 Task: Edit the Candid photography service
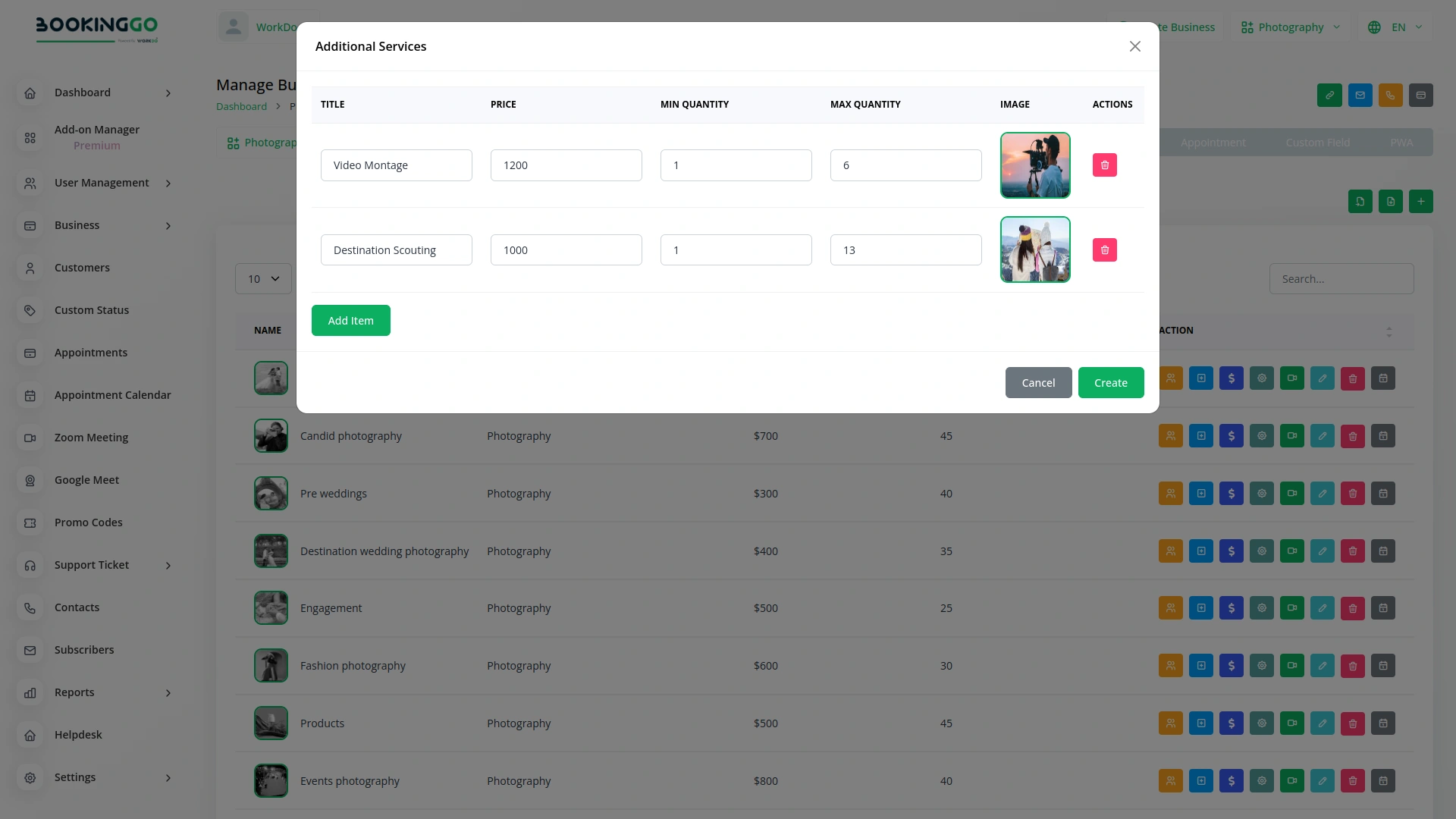1323,435
